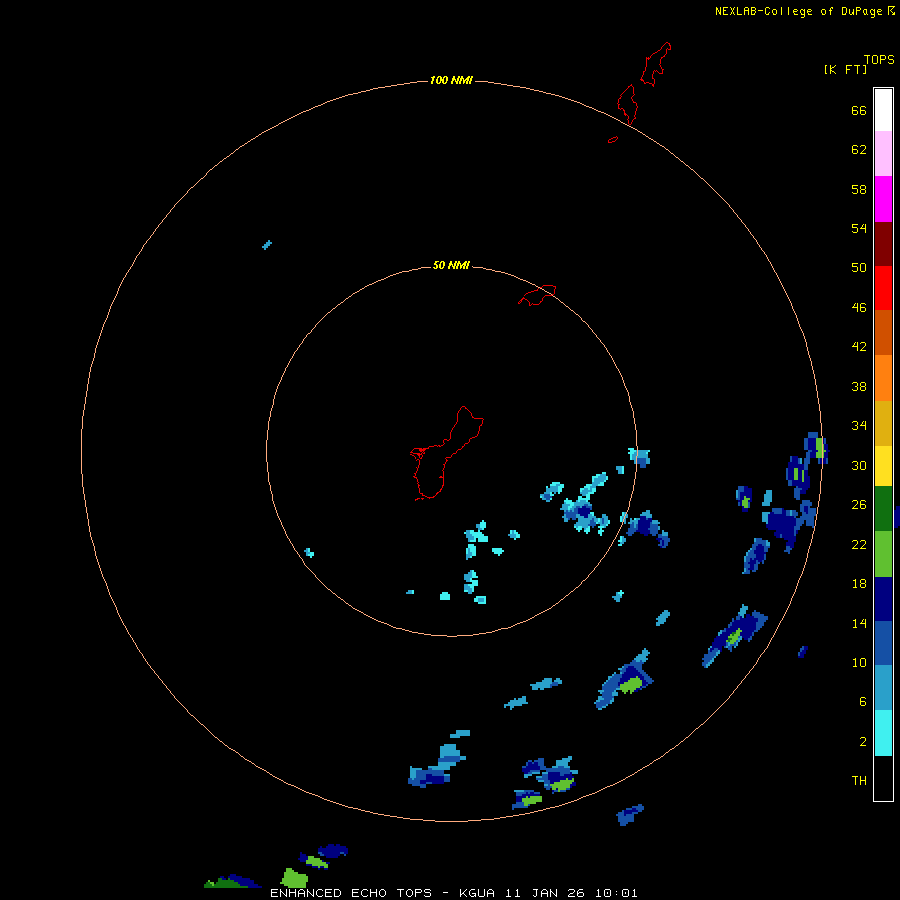Click "ENHANCED ECHO TOPS" in the footer
Viewport: 900px width, 900px height.
click(351, 893)
